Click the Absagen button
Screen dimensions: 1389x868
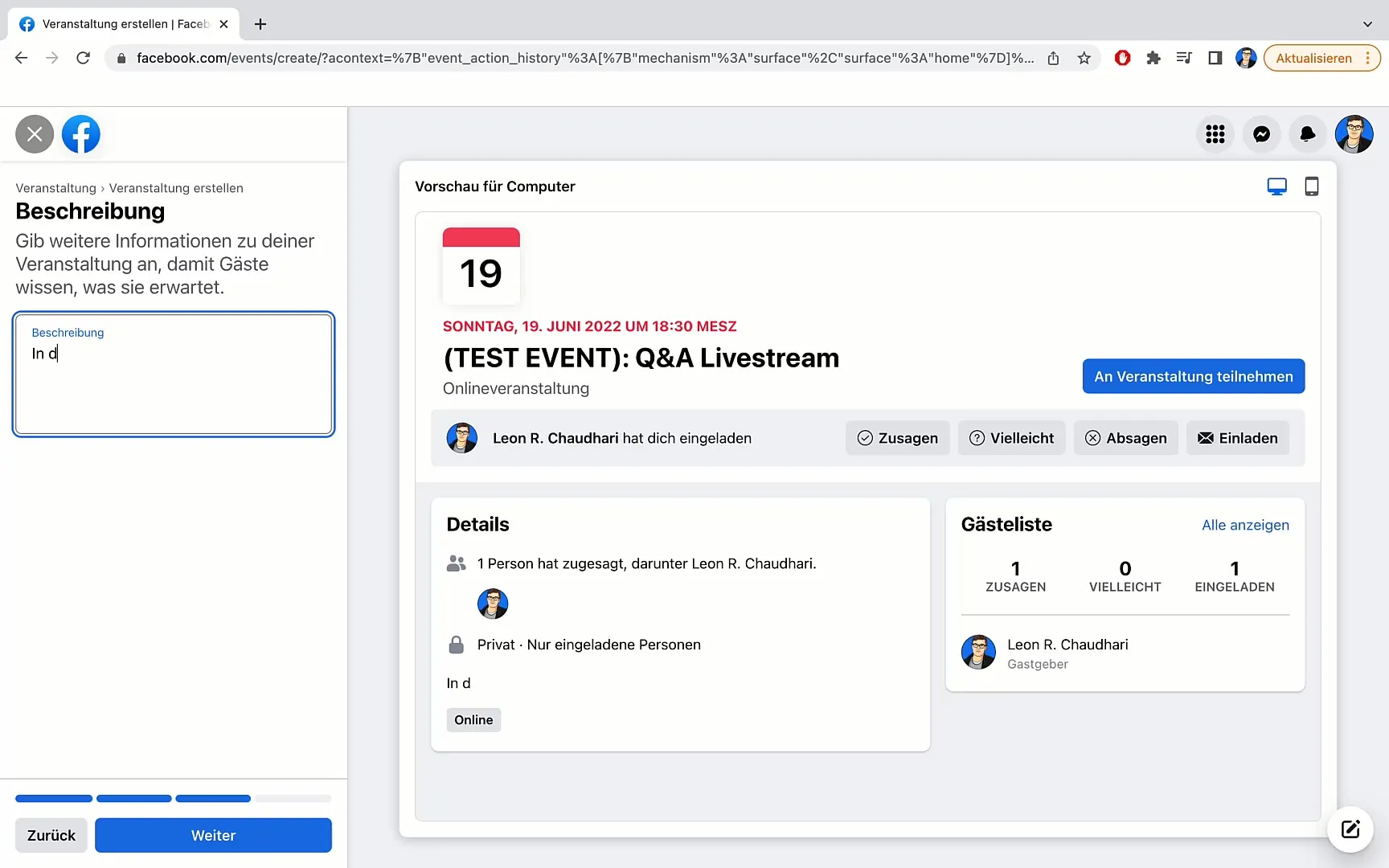[1125, 438]
